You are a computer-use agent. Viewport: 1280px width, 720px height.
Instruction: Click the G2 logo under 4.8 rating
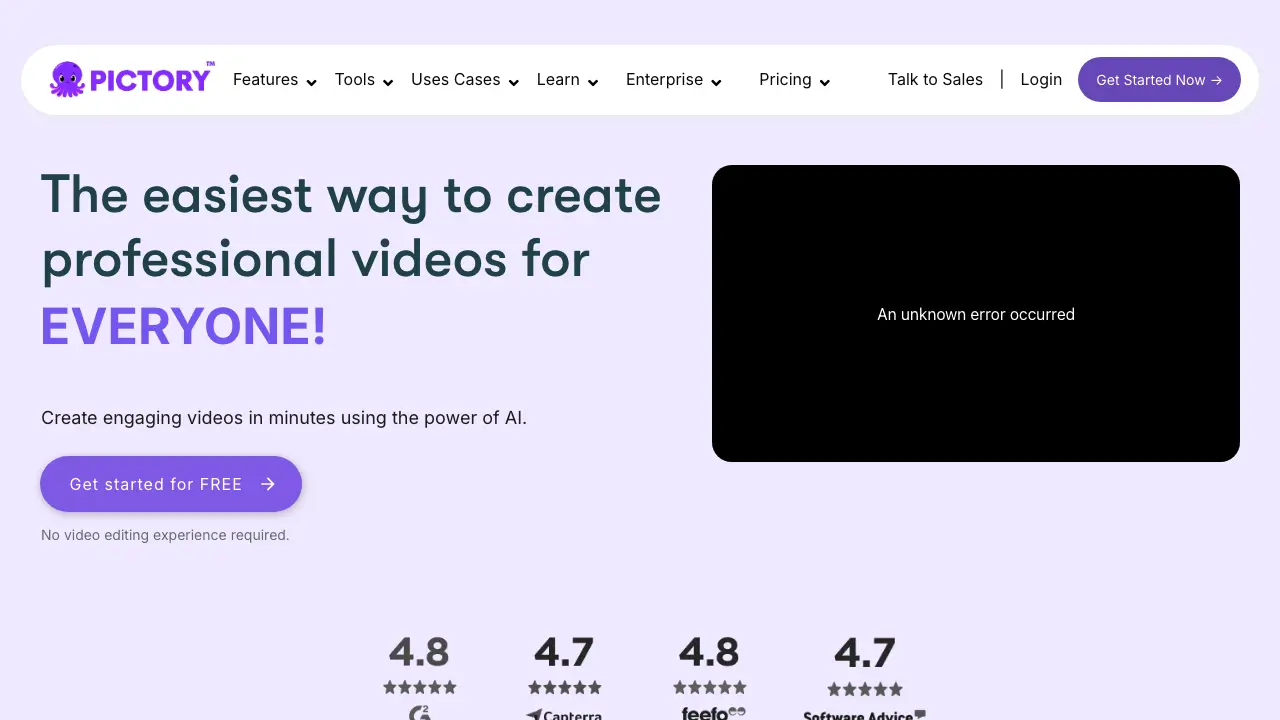420,713
